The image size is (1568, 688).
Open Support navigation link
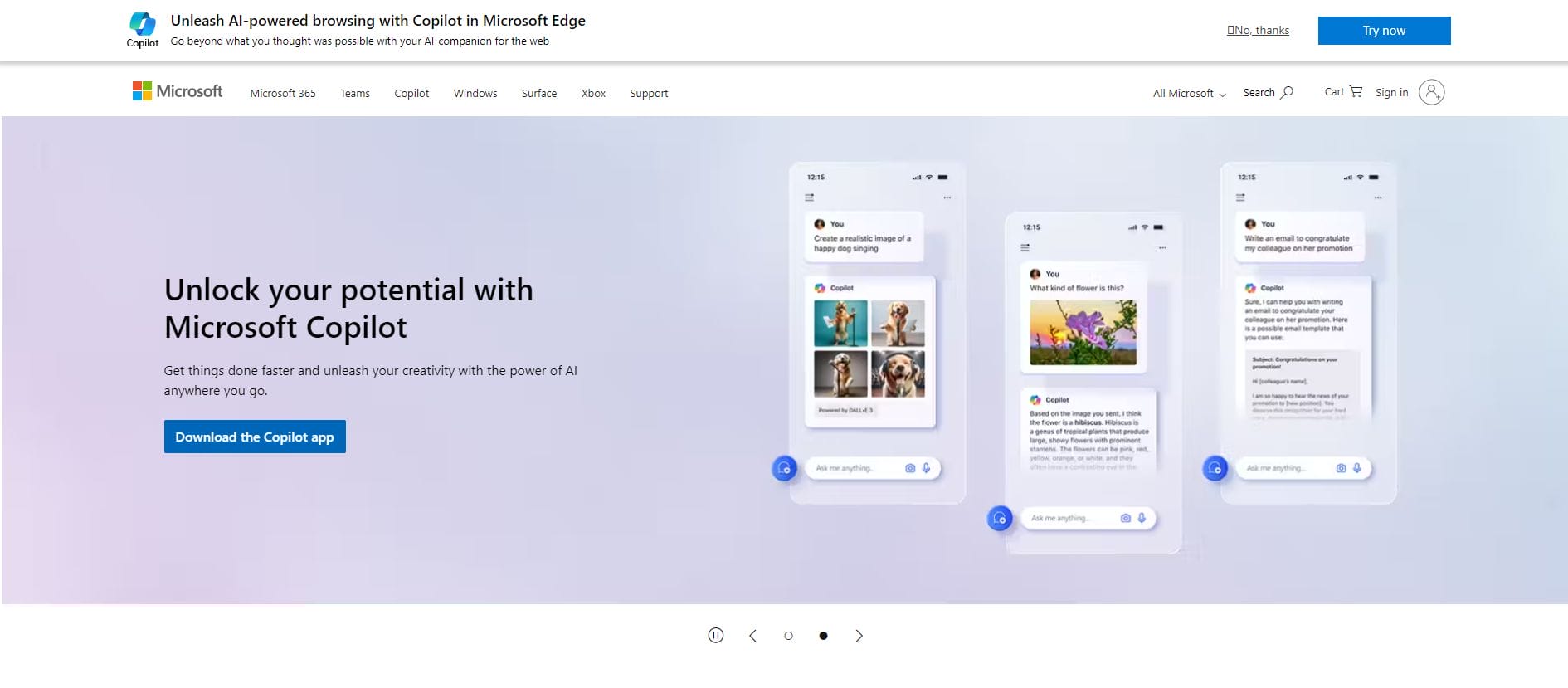(x=649, y=93)
